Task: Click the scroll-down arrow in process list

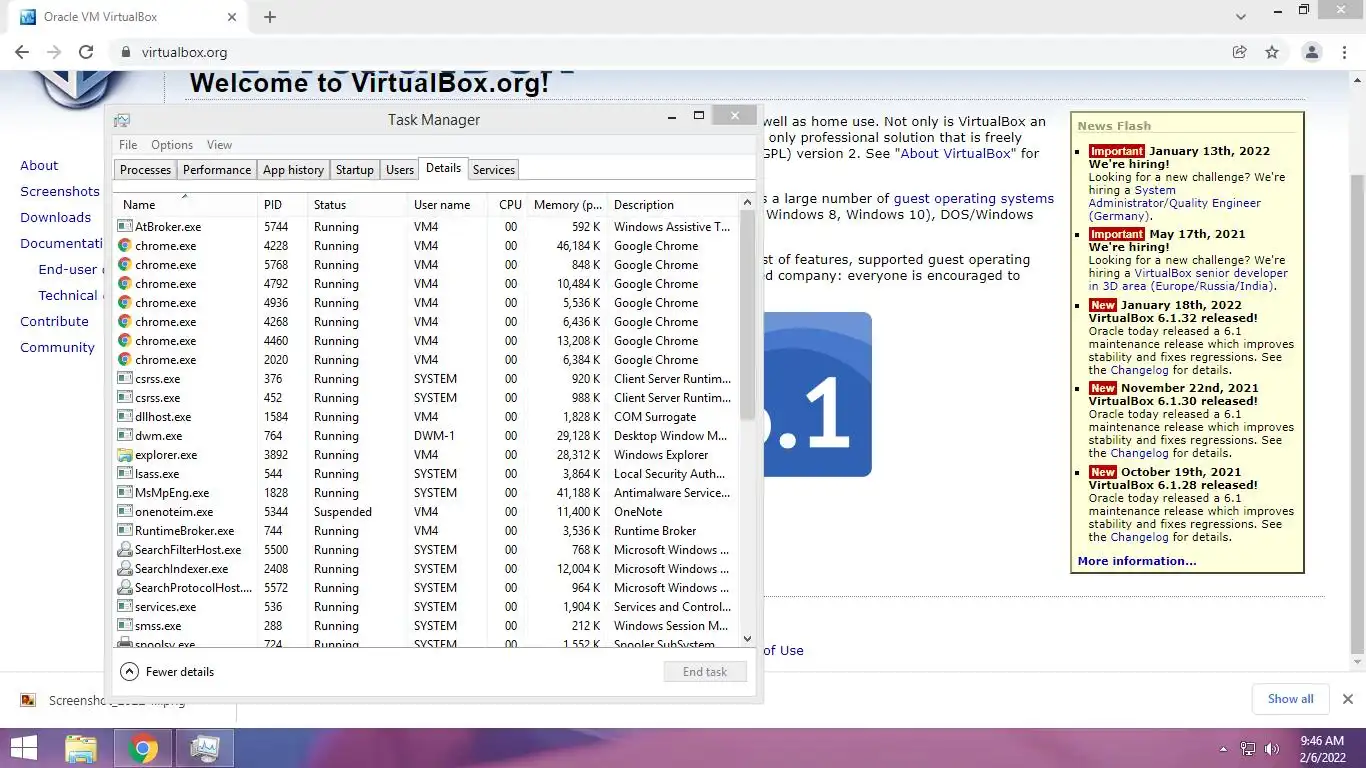Action: (747, 638)
